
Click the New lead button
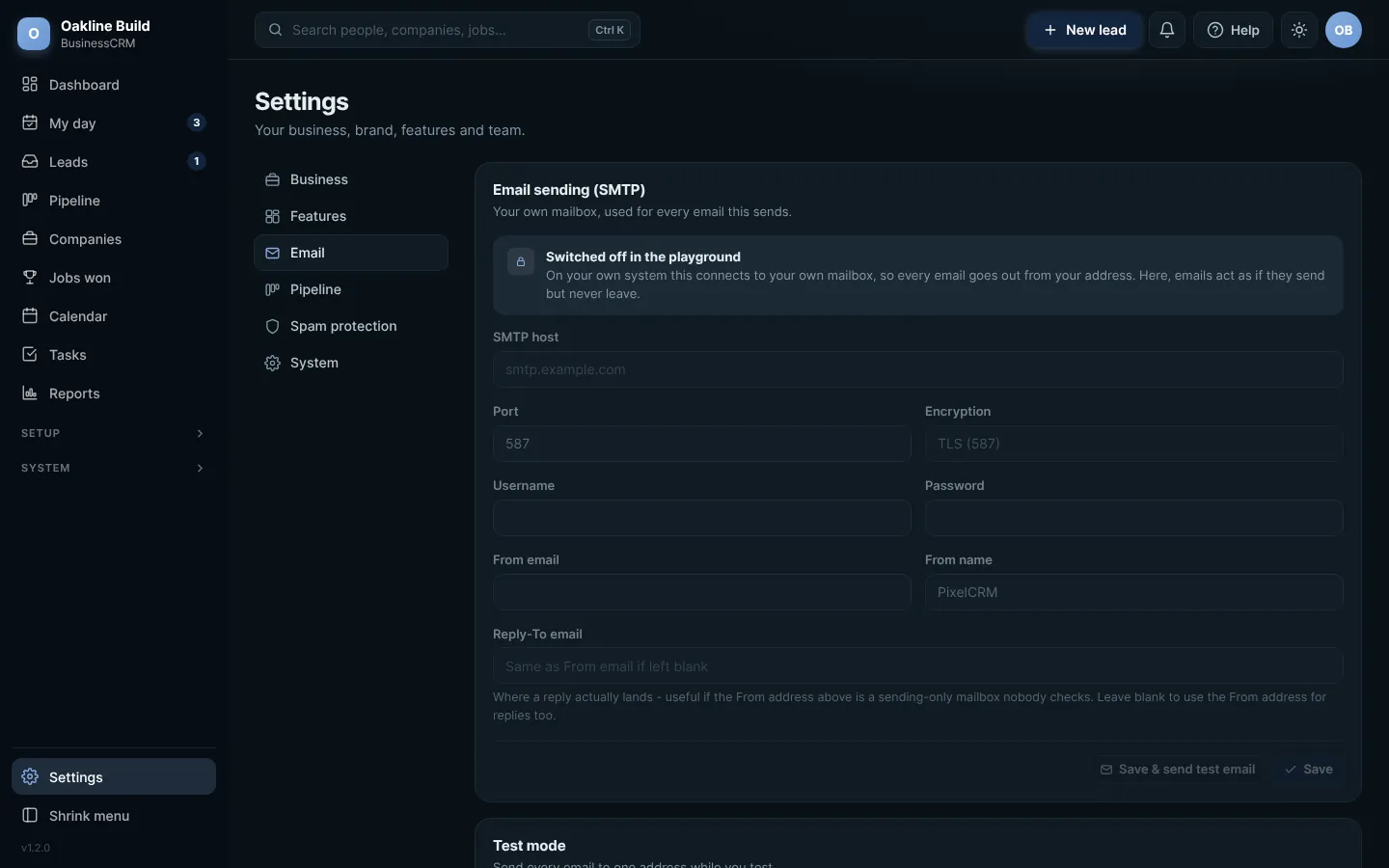point(1085,30)
